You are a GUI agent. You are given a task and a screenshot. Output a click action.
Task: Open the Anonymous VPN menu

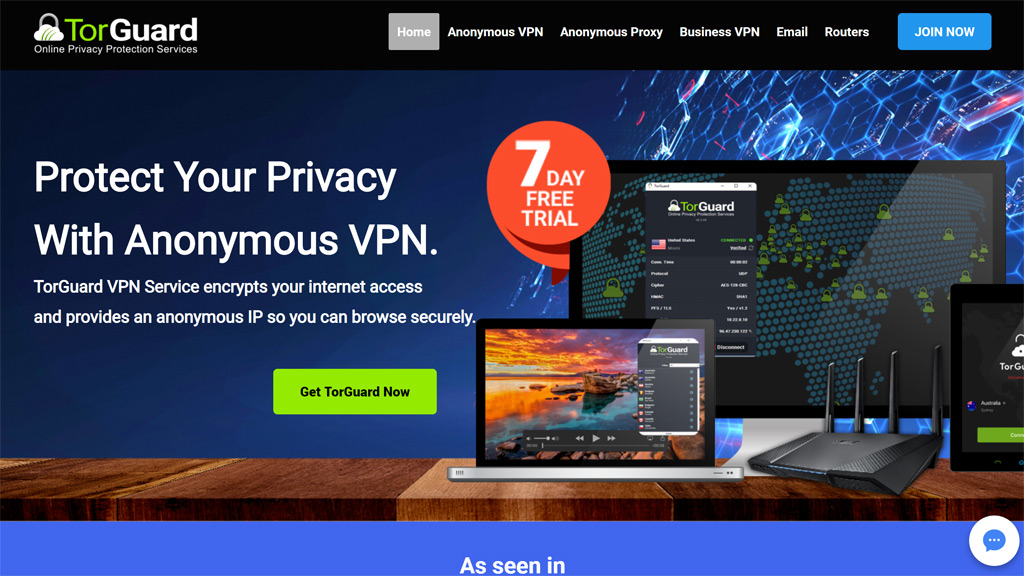click(495, 31)
